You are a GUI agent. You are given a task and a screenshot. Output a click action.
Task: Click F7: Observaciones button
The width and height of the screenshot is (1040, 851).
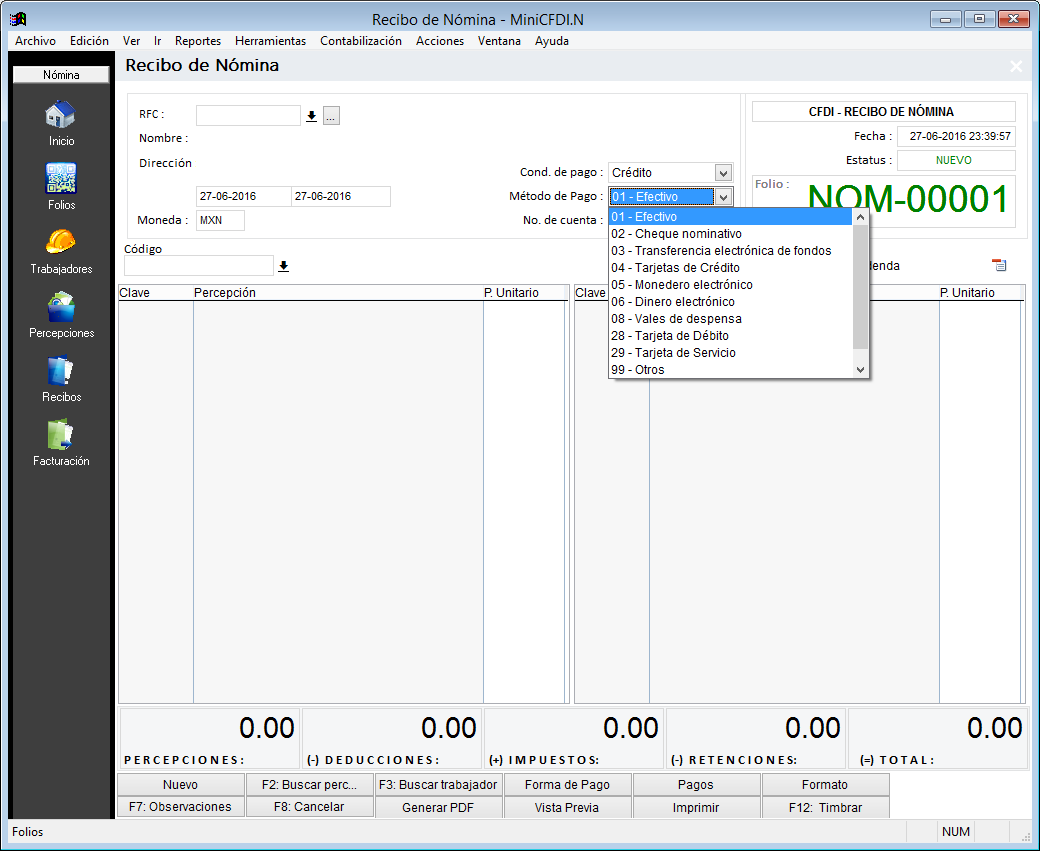pos(180,807)
